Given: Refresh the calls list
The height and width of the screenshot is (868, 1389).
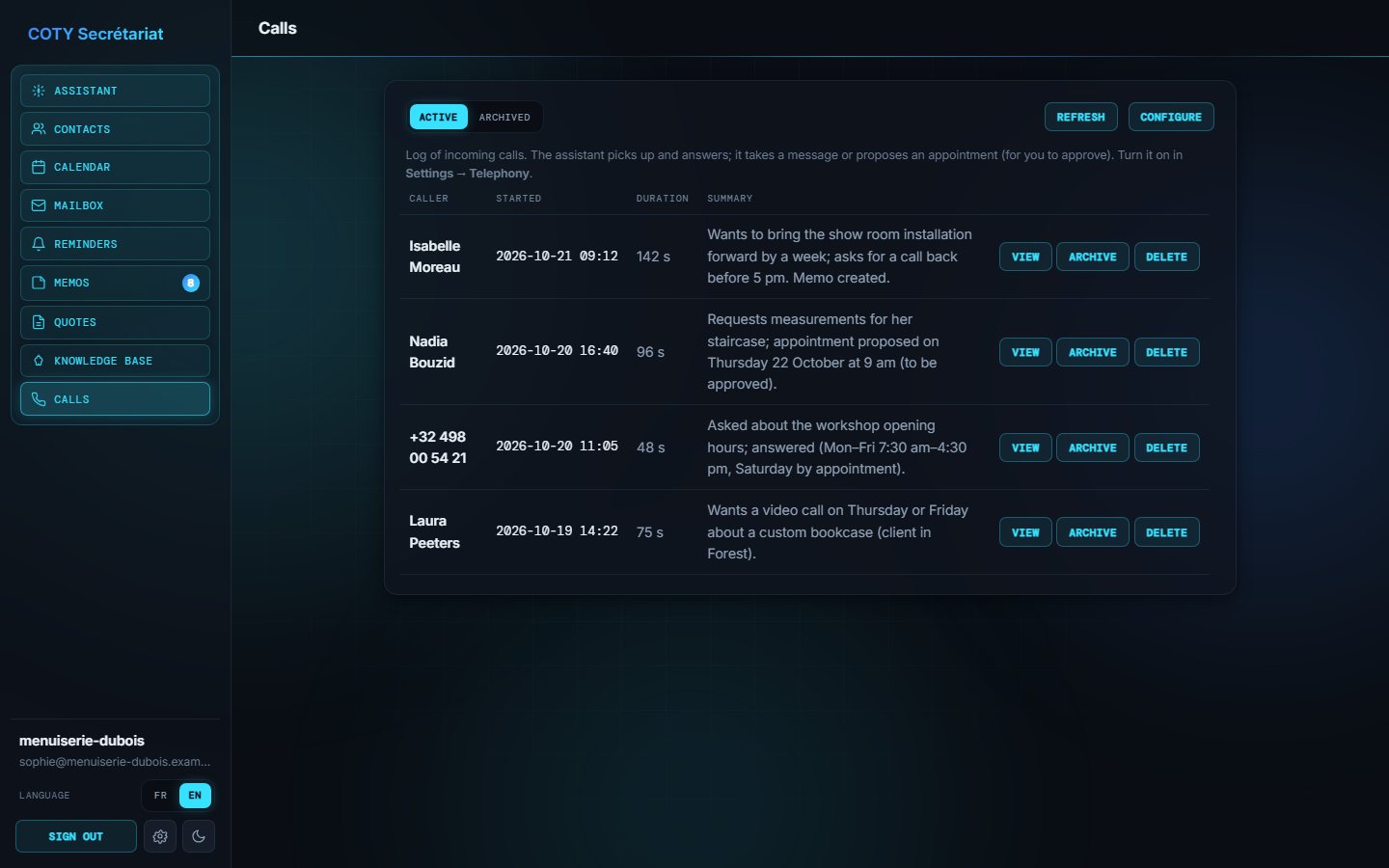Looking at the screenshot, I should (x=1080, y=117).
